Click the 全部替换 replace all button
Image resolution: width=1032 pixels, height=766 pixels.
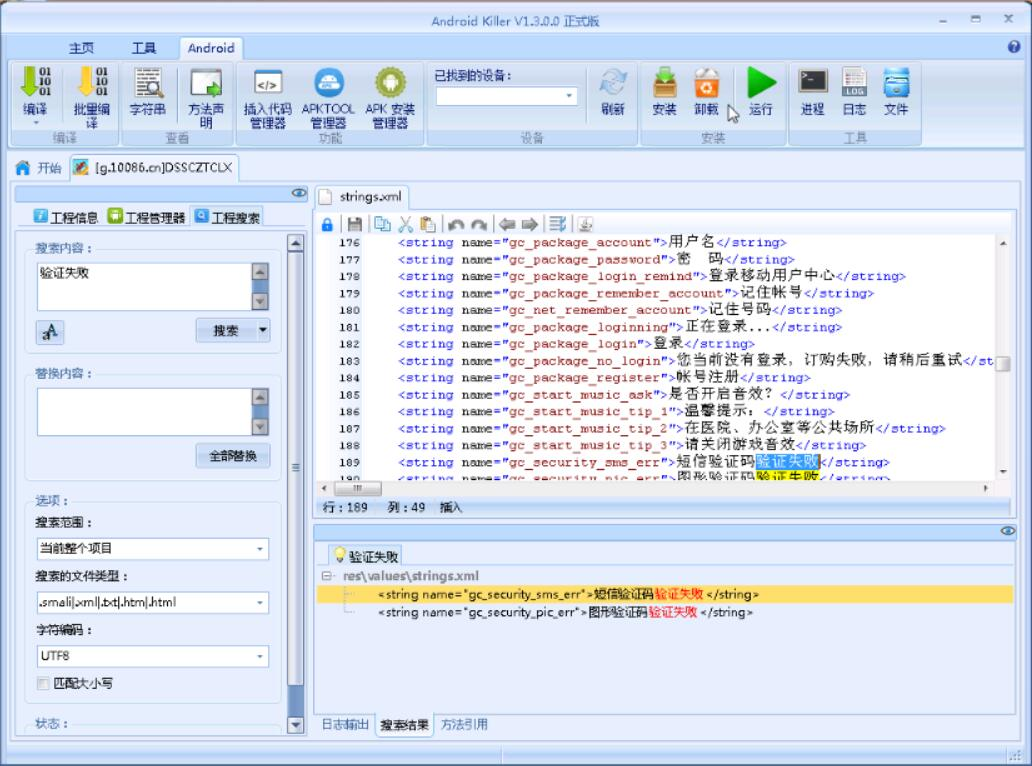[233, 455]
